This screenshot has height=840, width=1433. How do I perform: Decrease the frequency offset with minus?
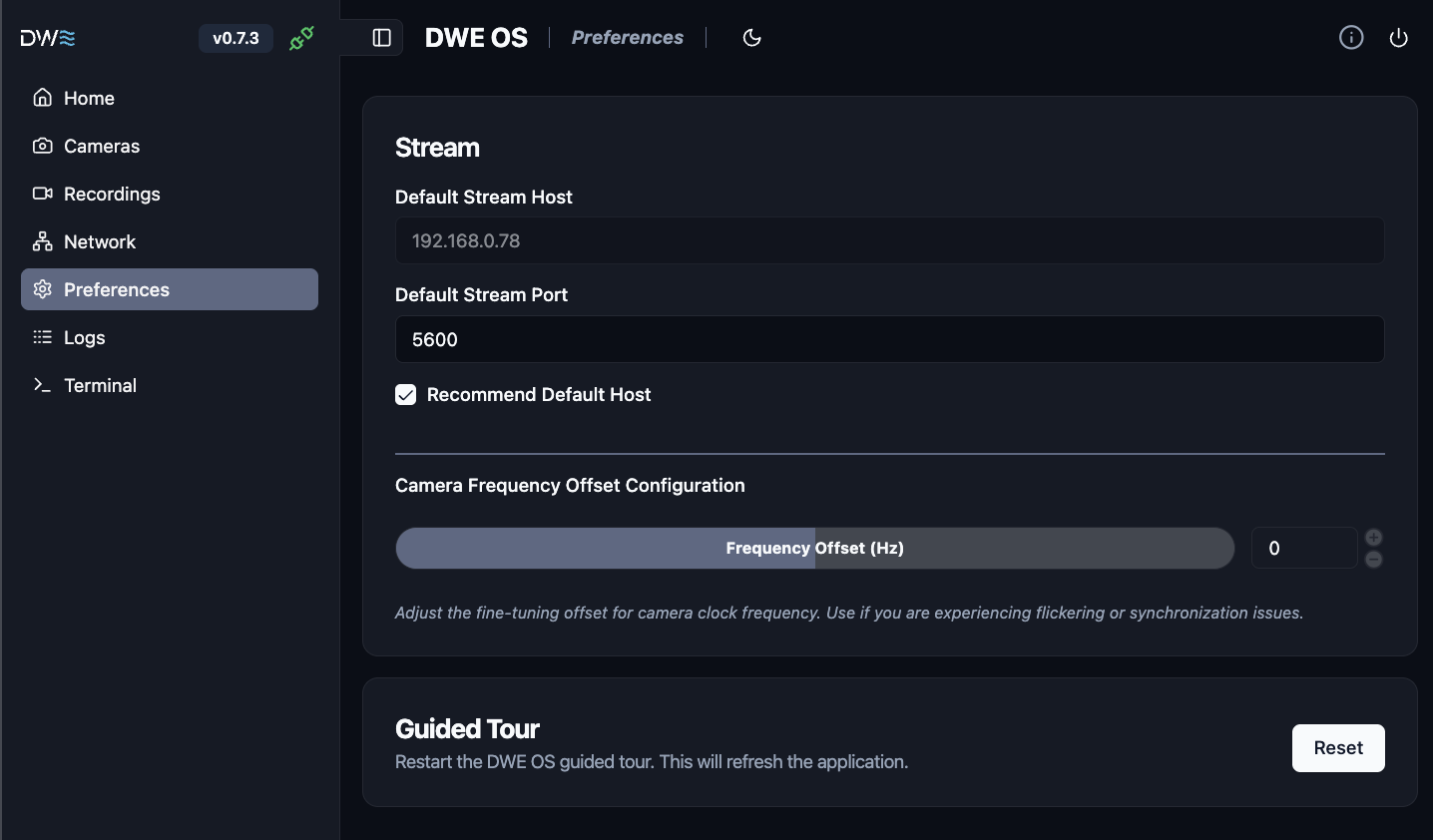(1374, 560)
